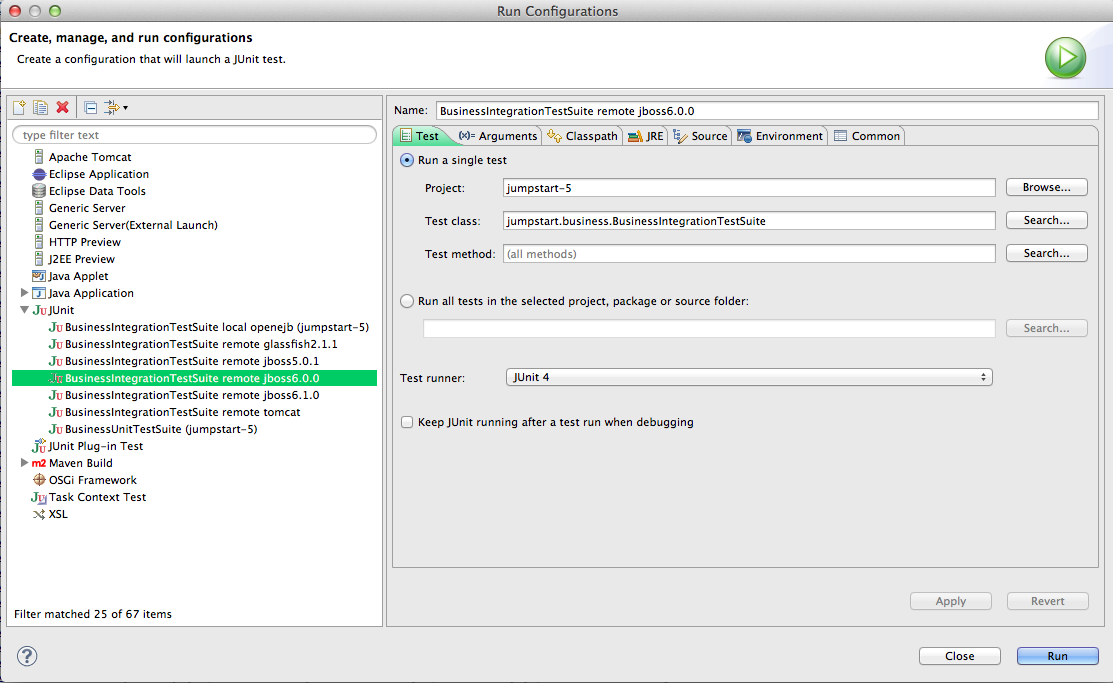Click the Apache Tomcat server icon
This screenshot has height=683, width=1113.
pyautogui.click(x=39, y=156)
